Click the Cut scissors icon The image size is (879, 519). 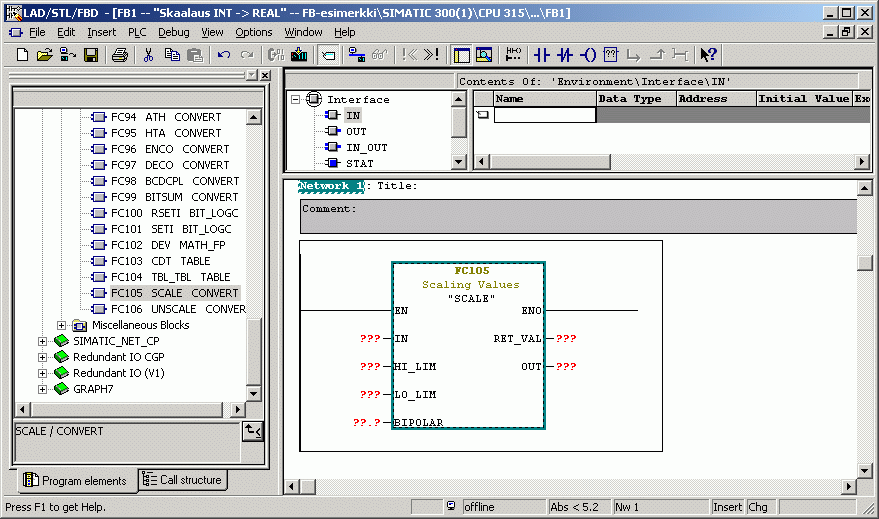(x=149, y=55)
